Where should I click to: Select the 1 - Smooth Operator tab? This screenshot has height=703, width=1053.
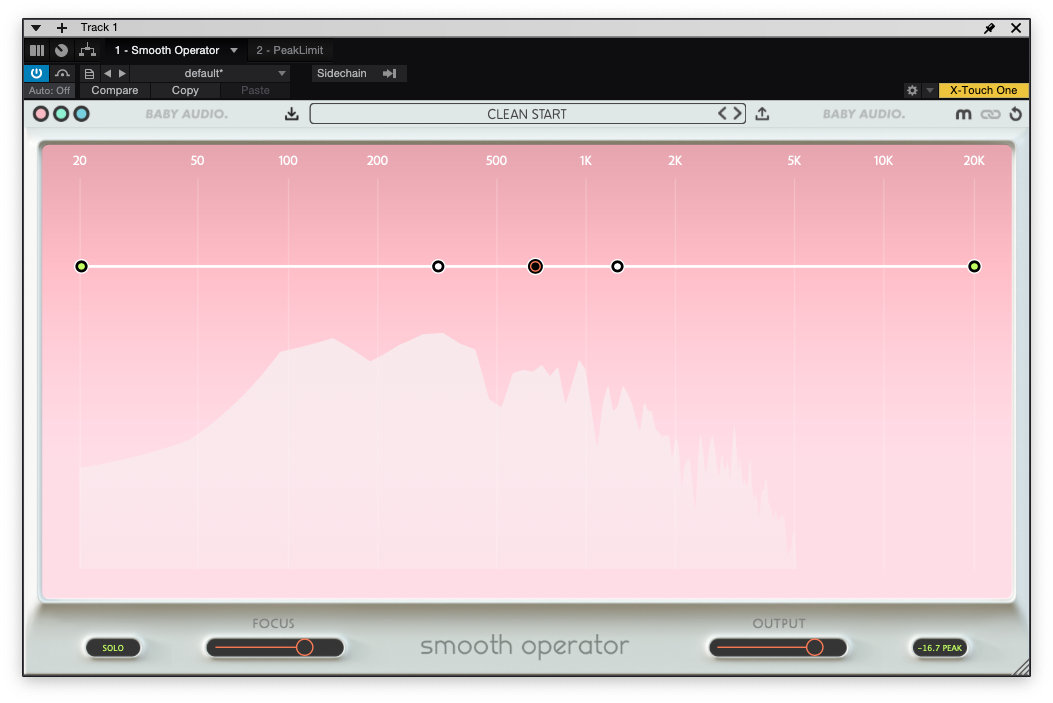point(167,50)
